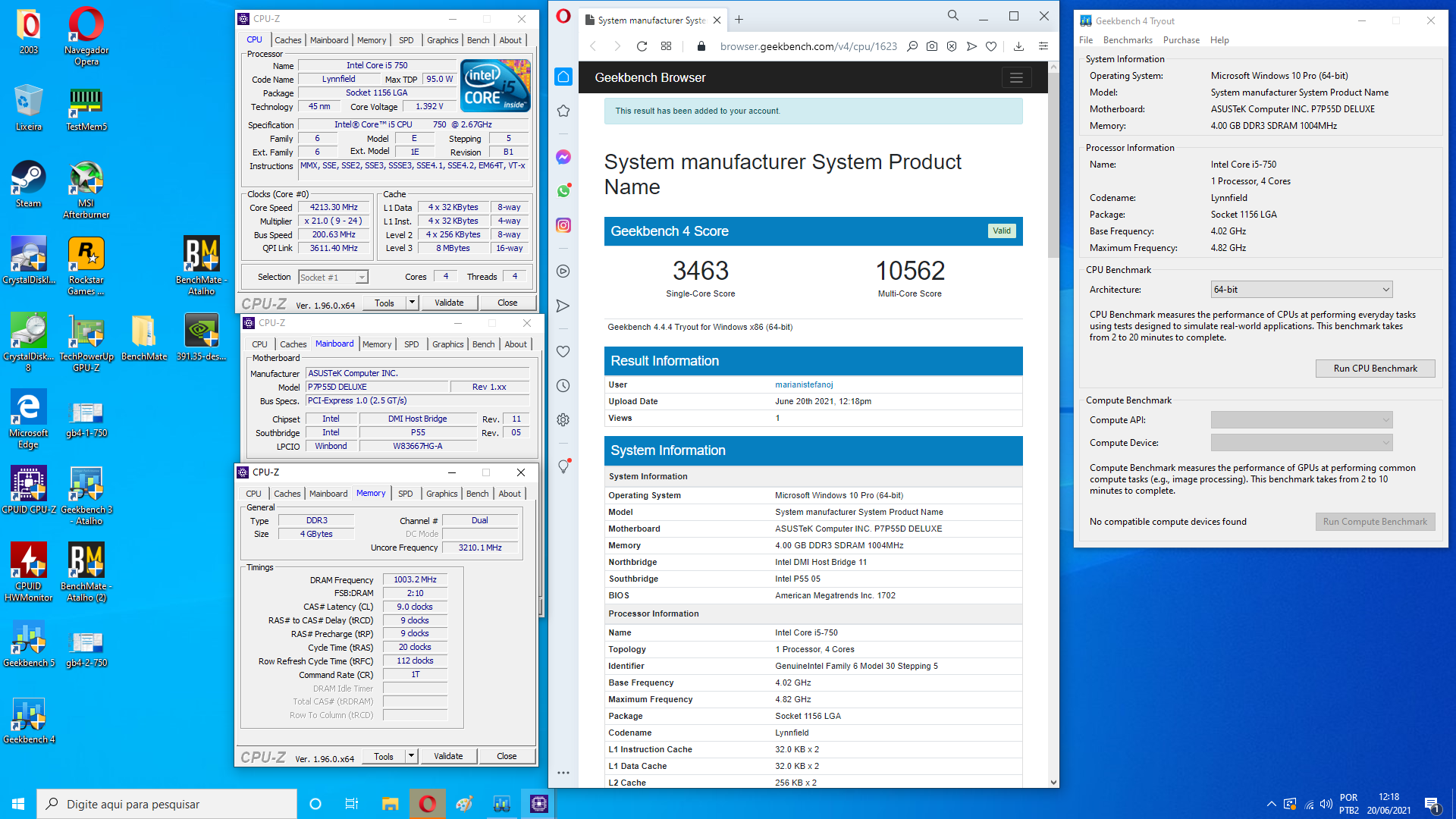Open Easy Setup menu icon in Opera

(1043, 46)
